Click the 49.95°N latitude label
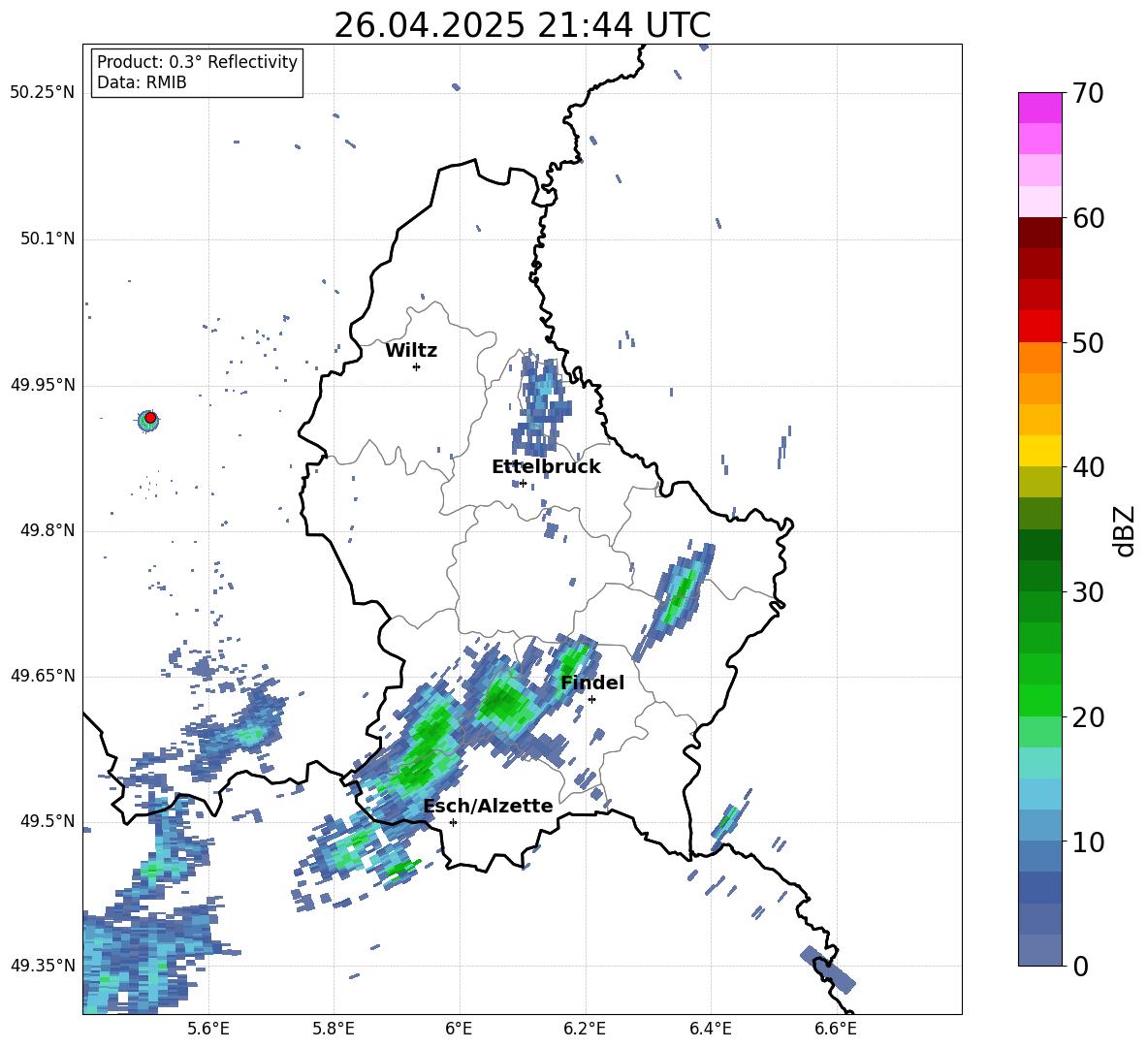The height and width of the screenshot is (1048, 1148). click(43, 385)
